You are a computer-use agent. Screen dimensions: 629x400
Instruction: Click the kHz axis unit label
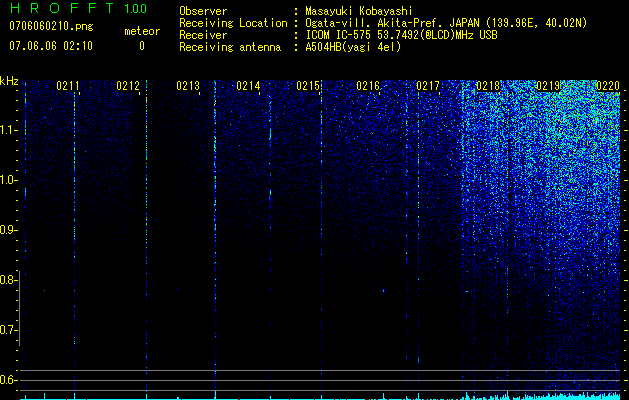pyautogui.click(x=9, y=81)
